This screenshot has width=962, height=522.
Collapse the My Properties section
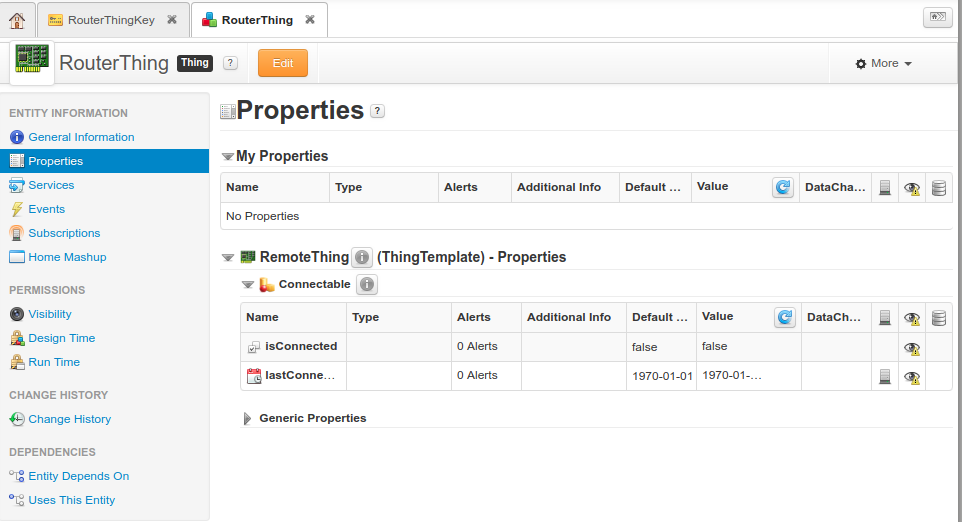tap(228, 157)
